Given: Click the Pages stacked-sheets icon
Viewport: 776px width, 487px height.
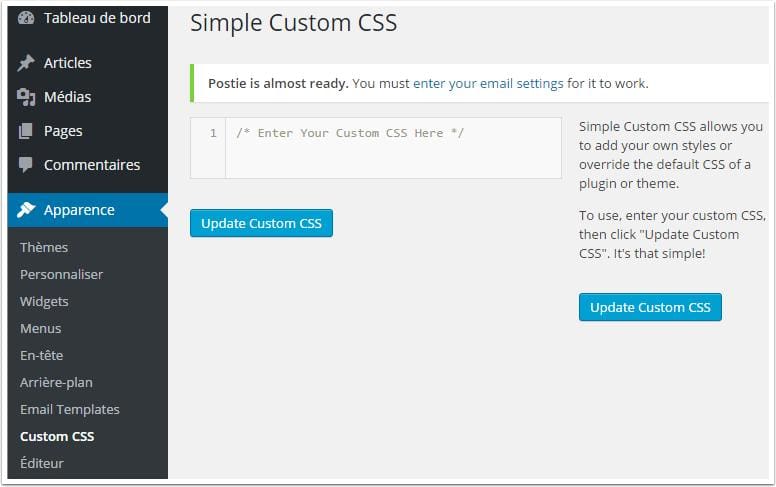Looking at the screenshot, I should tap(25, 131).
